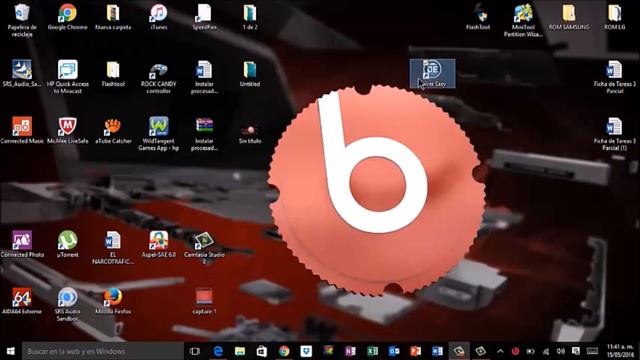640x360 pixels.
Task: Open Chrome from the taskbar
Action: 284,351
